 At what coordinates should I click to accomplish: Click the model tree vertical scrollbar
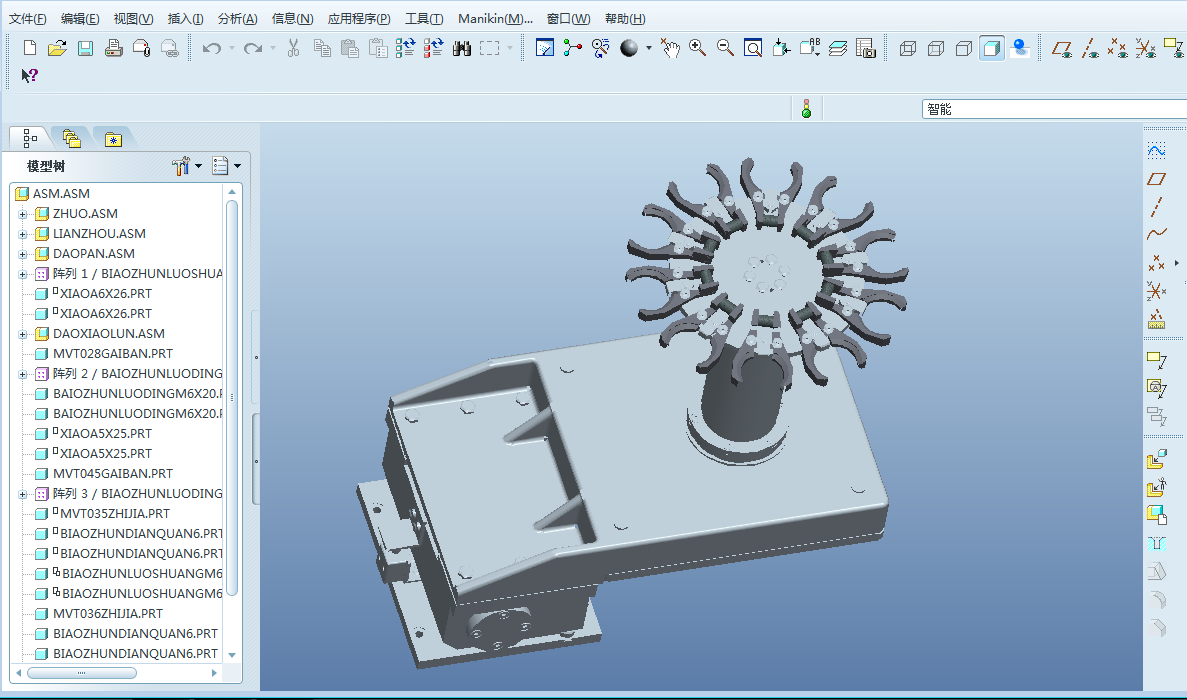(x=232, y=400)
